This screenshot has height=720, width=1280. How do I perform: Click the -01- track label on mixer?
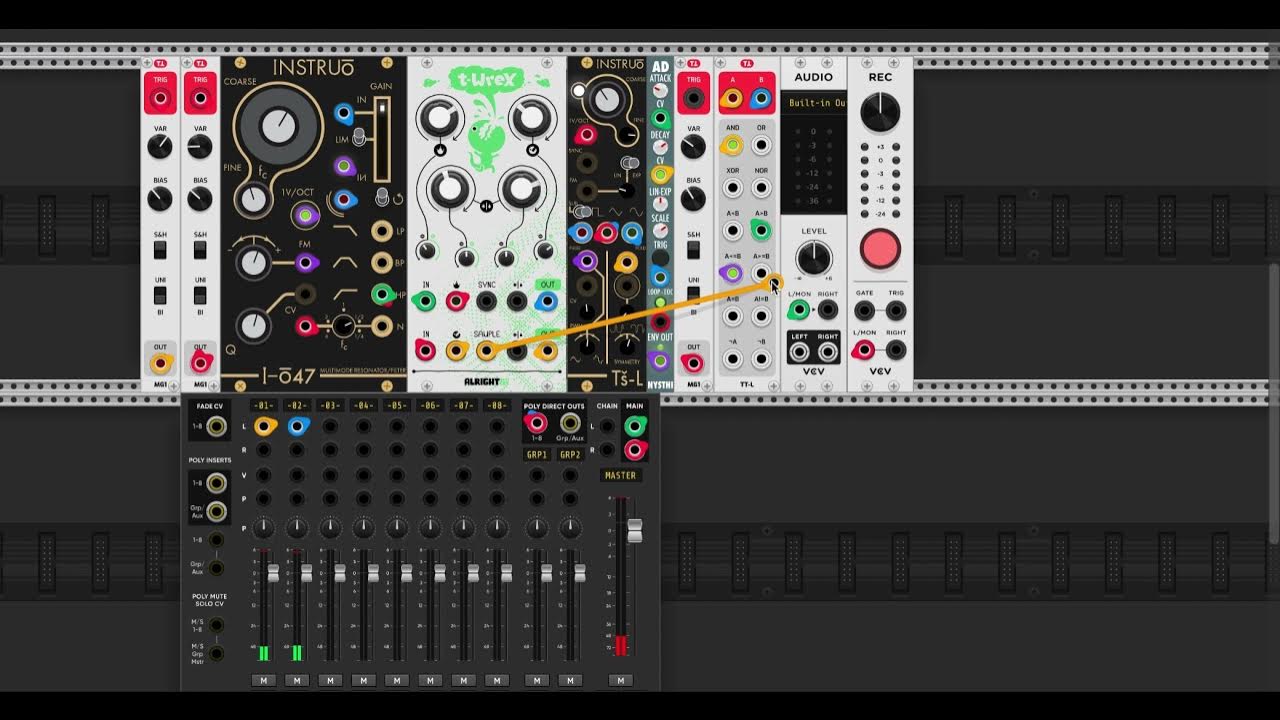(263, 406)
